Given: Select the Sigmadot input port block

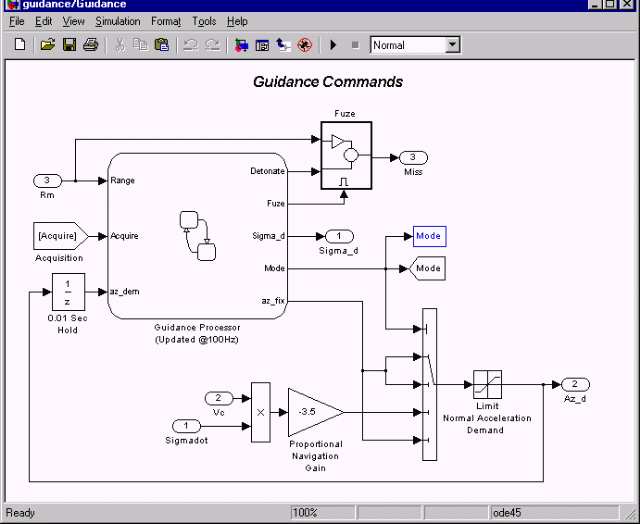Looking at the screenshot, I should click(187, 426).
